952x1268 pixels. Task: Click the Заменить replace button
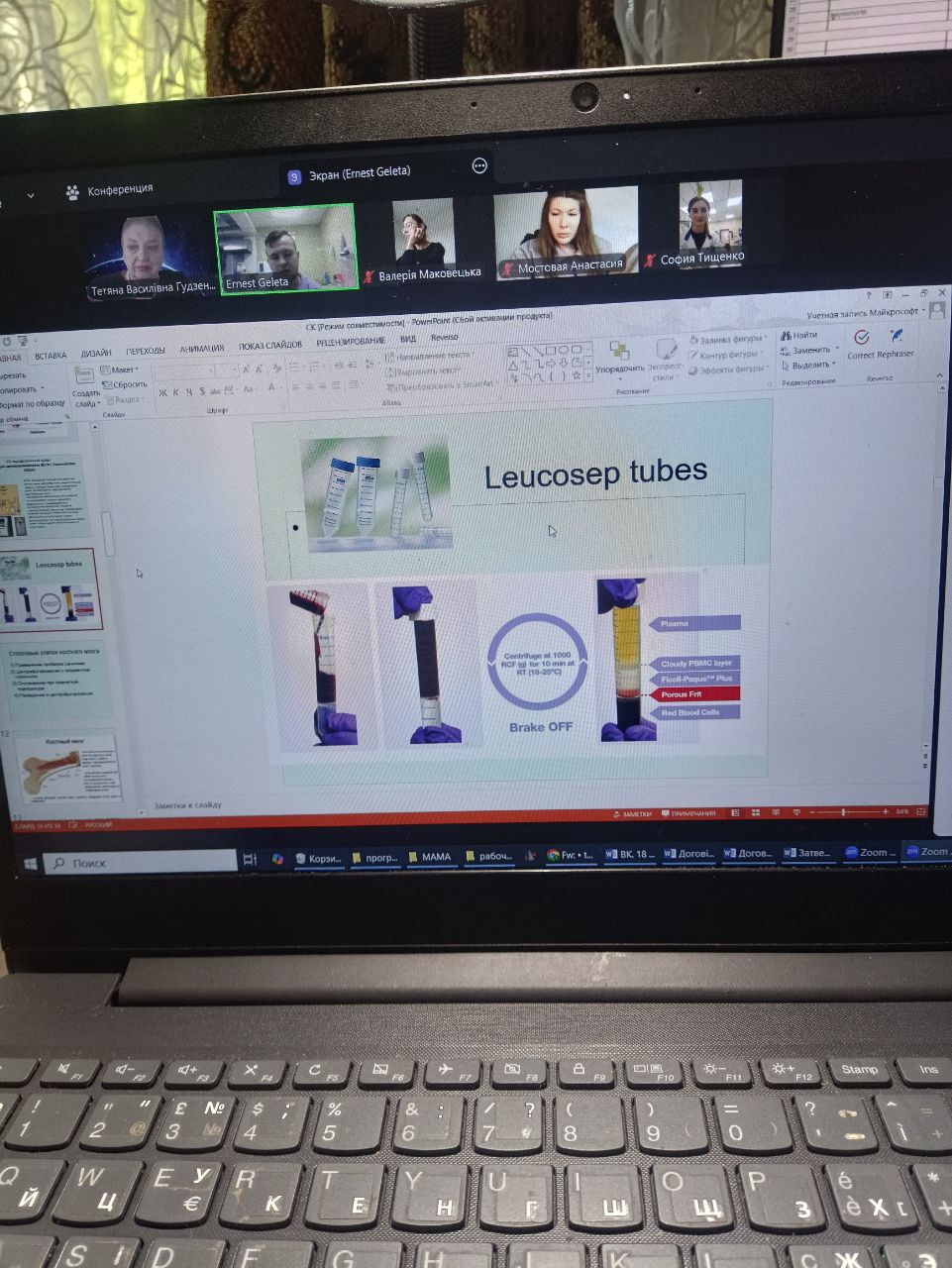click(809, 350)
